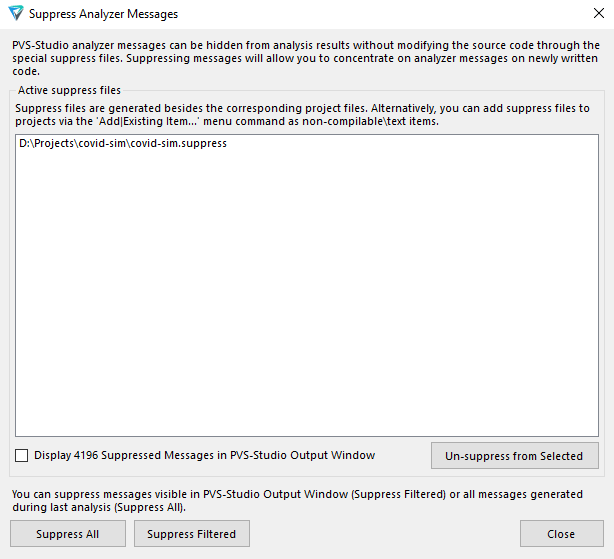
Task: Click the empty title bar area right of the title
Action: [380, 15]
